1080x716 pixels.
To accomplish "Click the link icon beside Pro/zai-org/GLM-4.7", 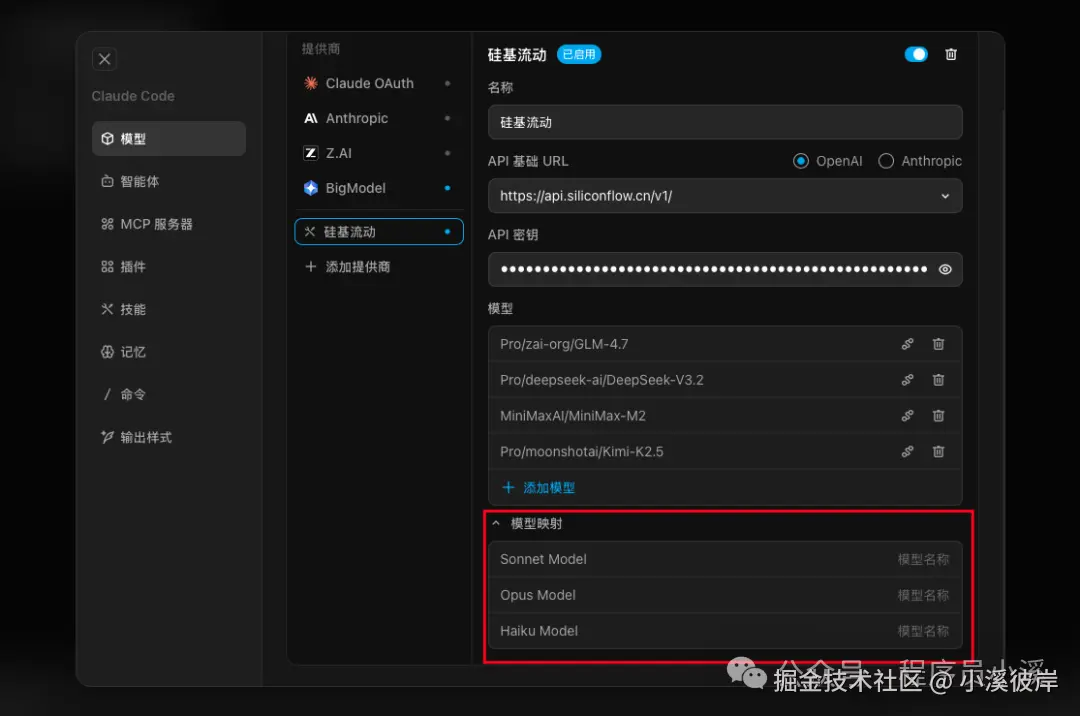I will [x=907, y=343].
